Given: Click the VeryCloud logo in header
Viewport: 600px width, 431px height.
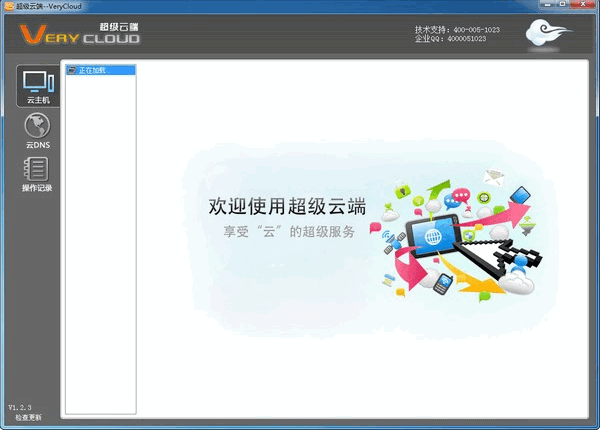Looking at the screenshot, I should point(80,33).
